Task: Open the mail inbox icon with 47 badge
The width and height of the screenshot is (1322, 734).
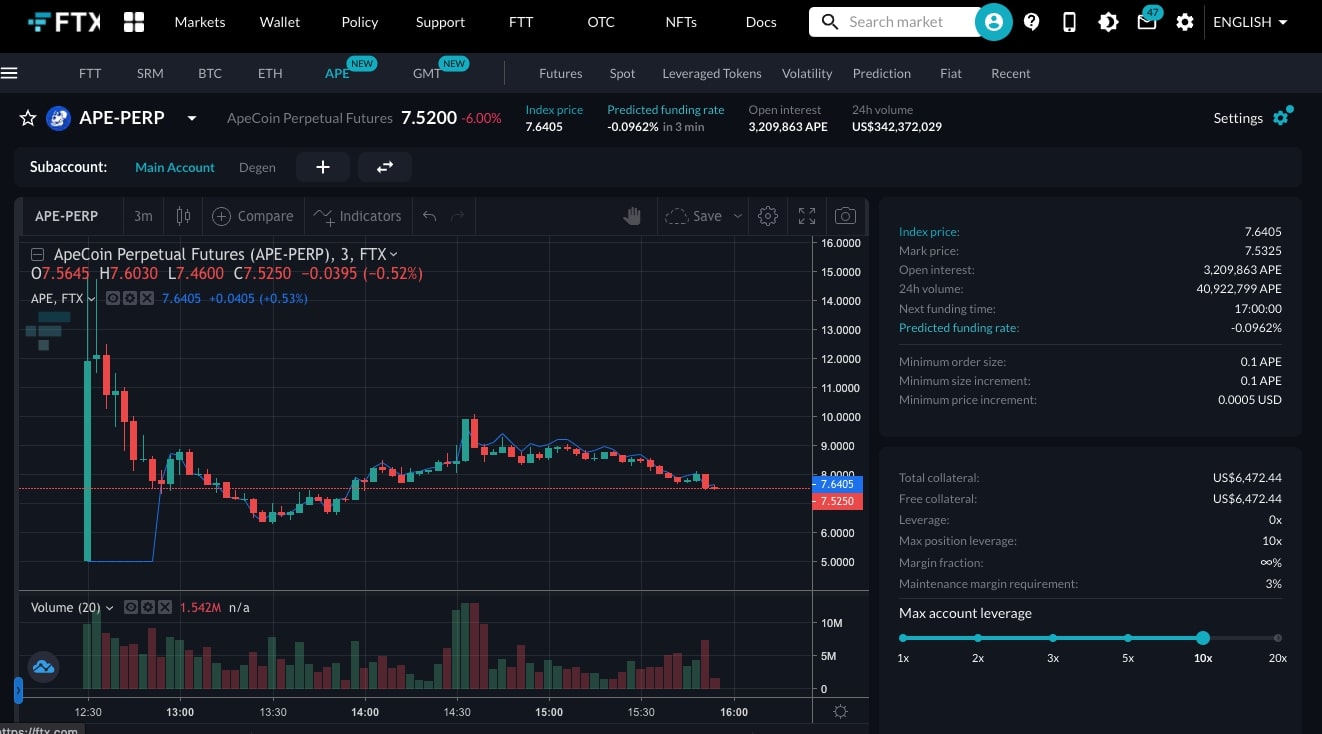Action: (1147, 20)
